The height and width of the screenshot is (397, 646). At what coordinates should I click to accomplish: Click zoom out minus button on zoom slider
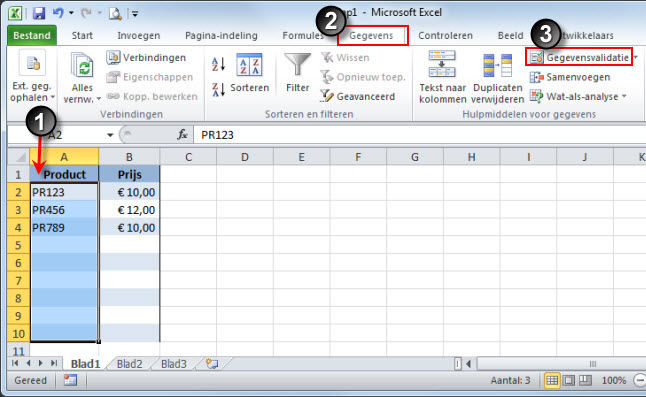(640, 380)
